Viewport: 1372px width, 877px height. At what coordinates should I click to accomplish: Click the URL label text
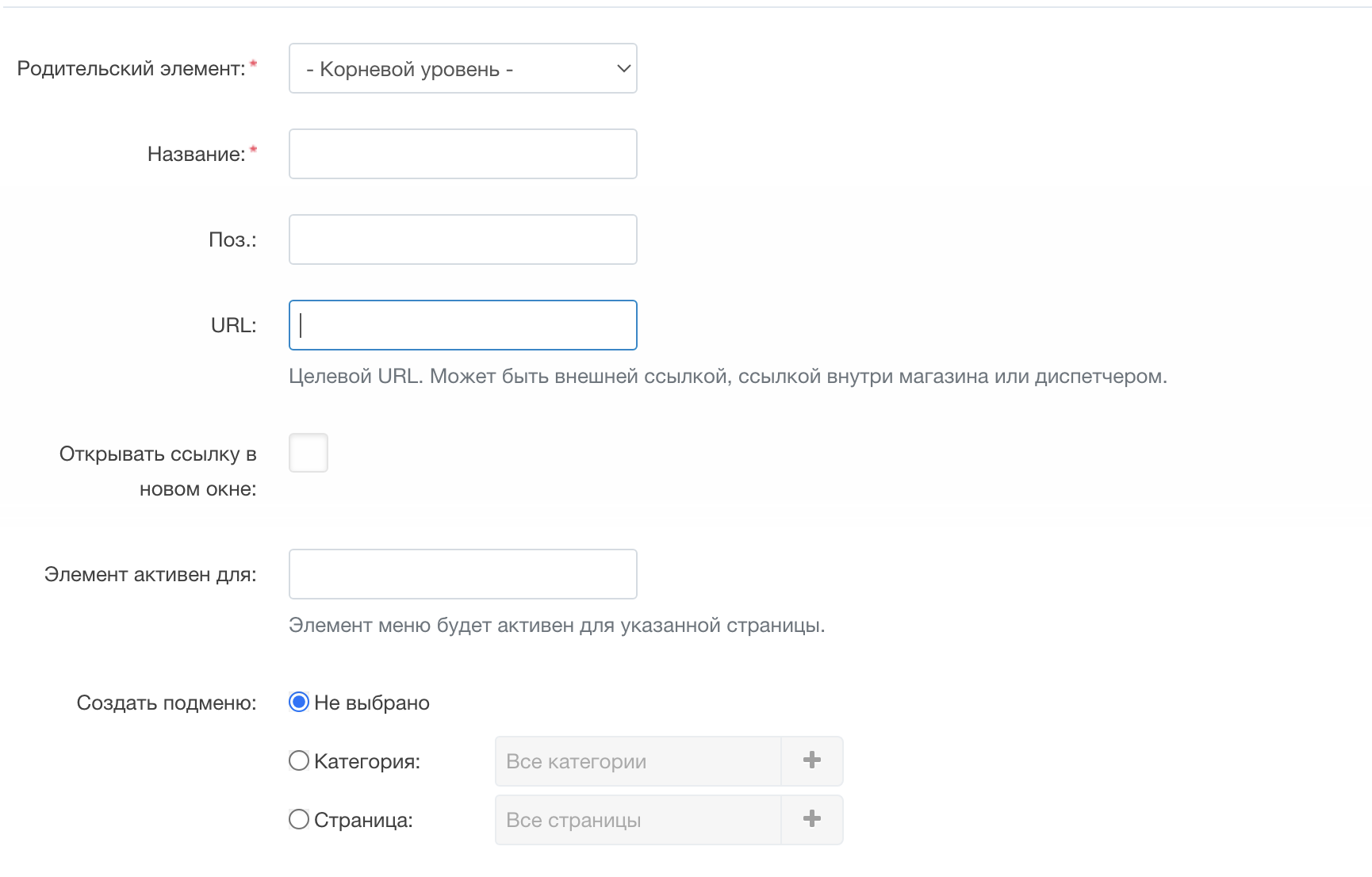coord(234,326)
